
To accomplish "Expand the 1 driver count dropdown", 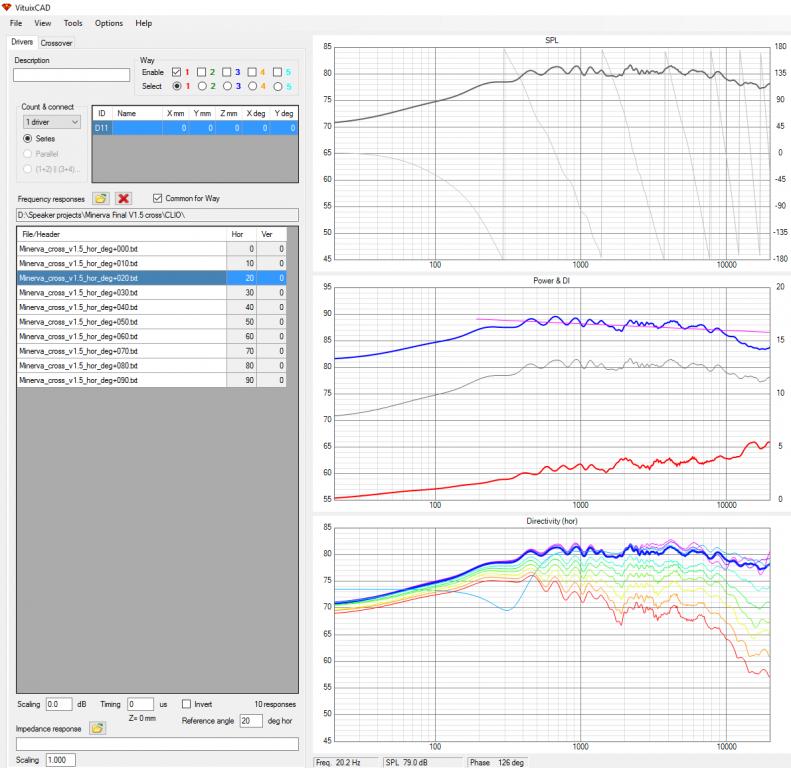I will click(52, 122).
